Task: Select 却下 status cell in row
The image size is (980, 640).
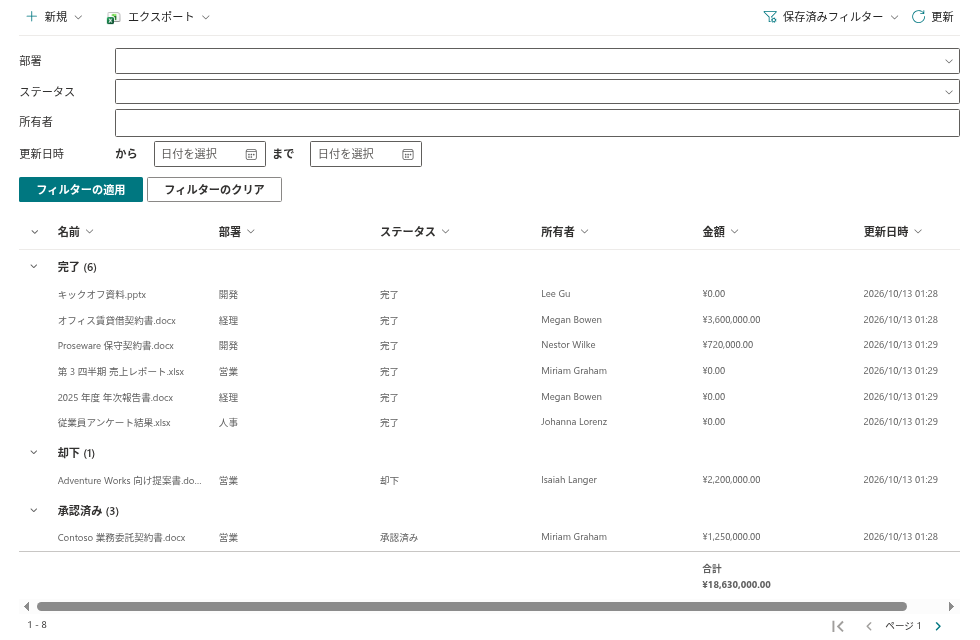Action: [389, 481]
